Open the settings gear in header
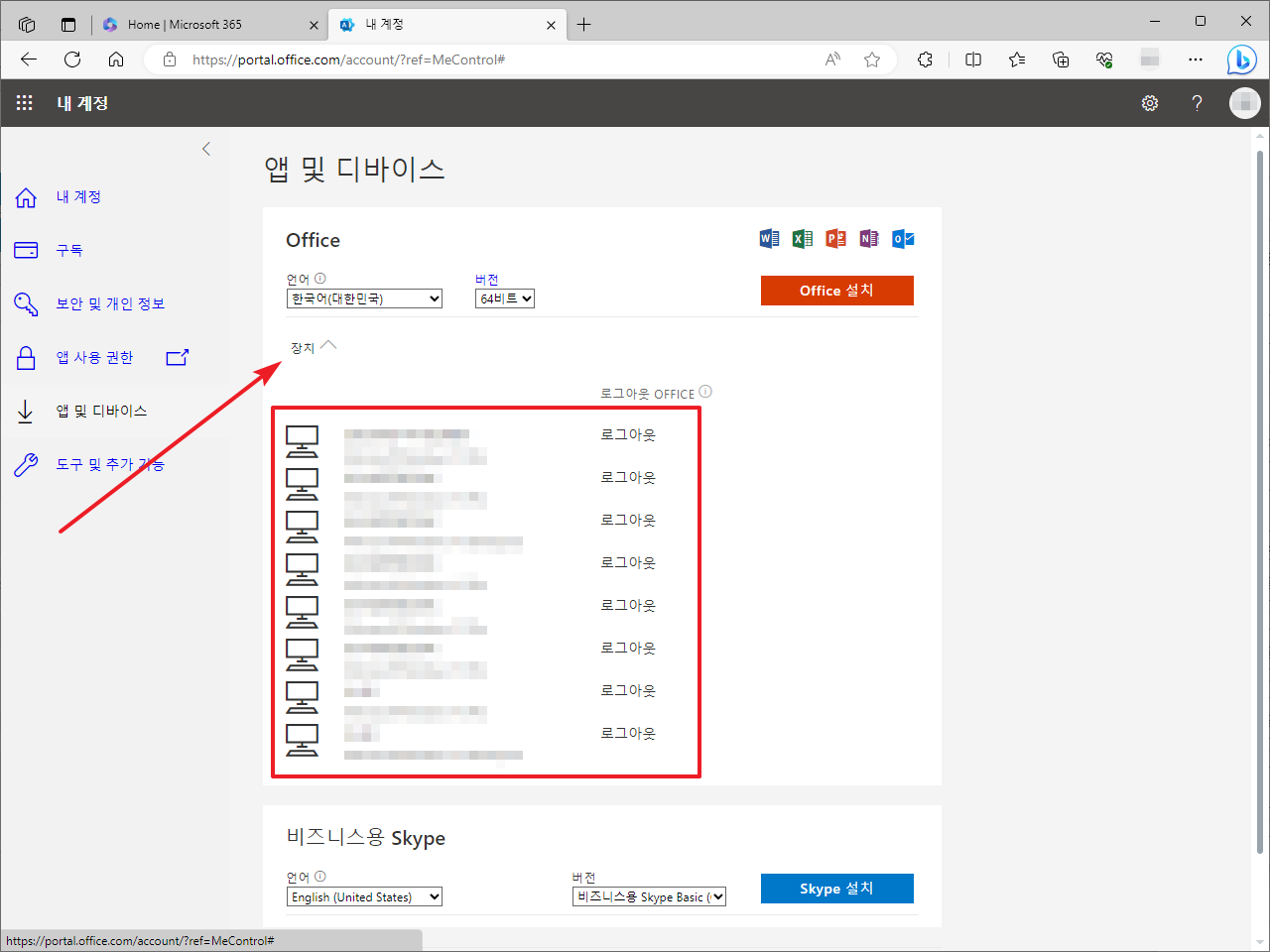Screen dimensions: 1270x952 pos(1150,103)
